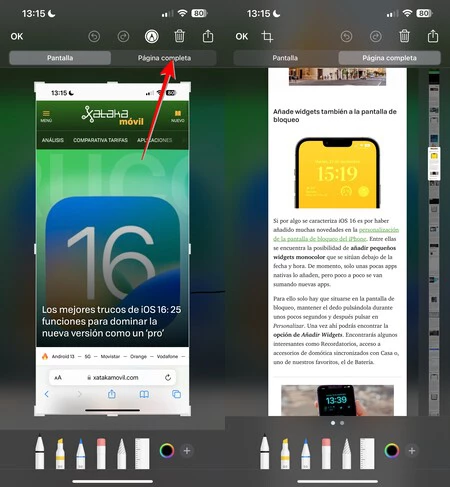Click Safari back arrow in preview
The image size is (450, 487).
coord(47,394)
